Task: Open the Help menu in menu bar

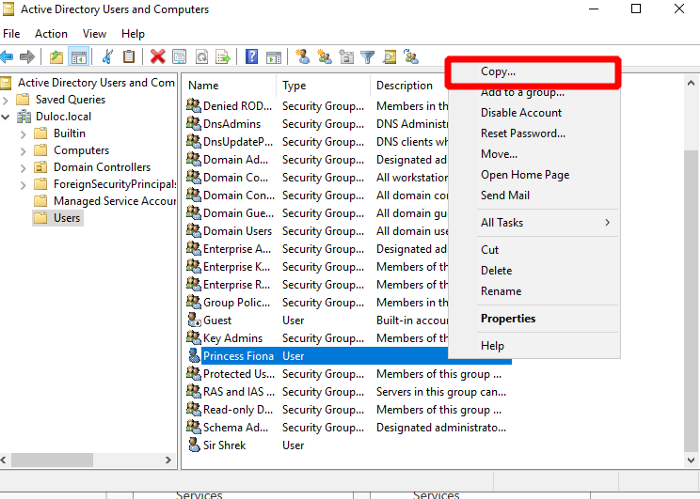Action: pyautogui.click(x=133, y=34)
